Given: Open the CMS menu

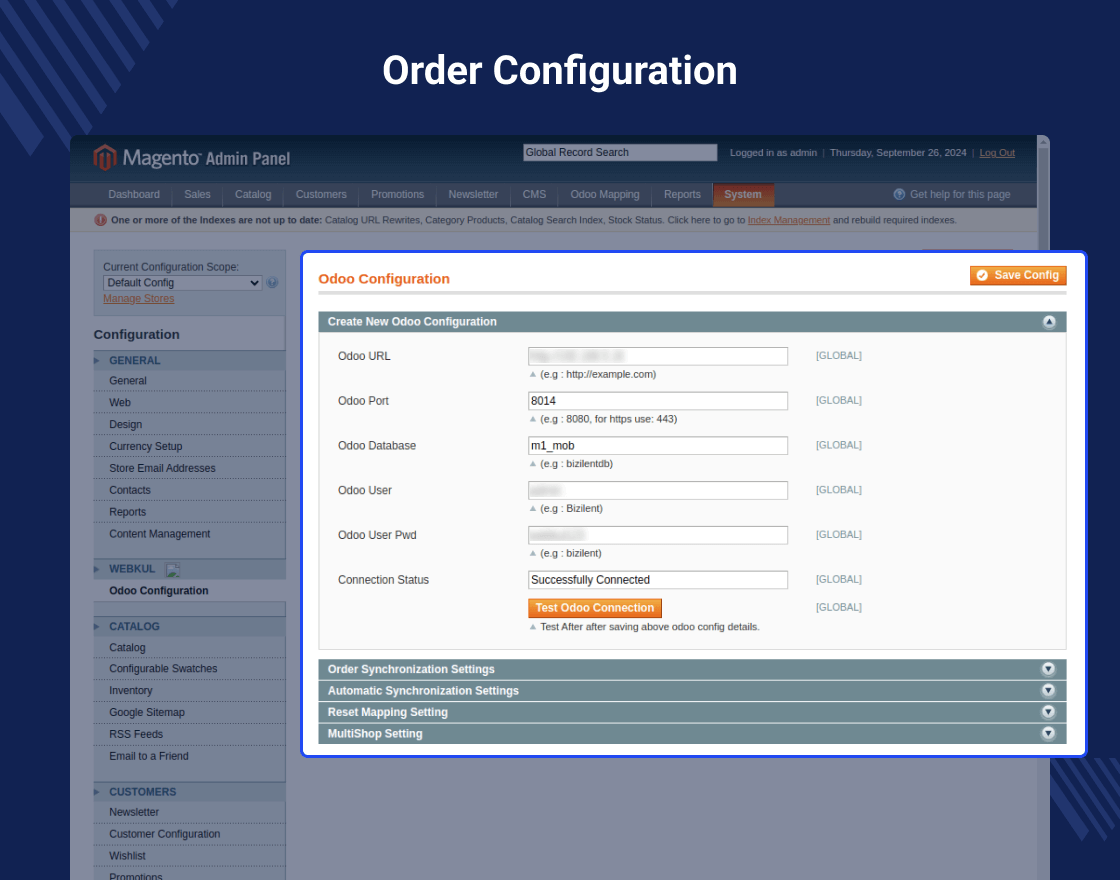Looking at the screenshot, I should (x=534, y=194).
